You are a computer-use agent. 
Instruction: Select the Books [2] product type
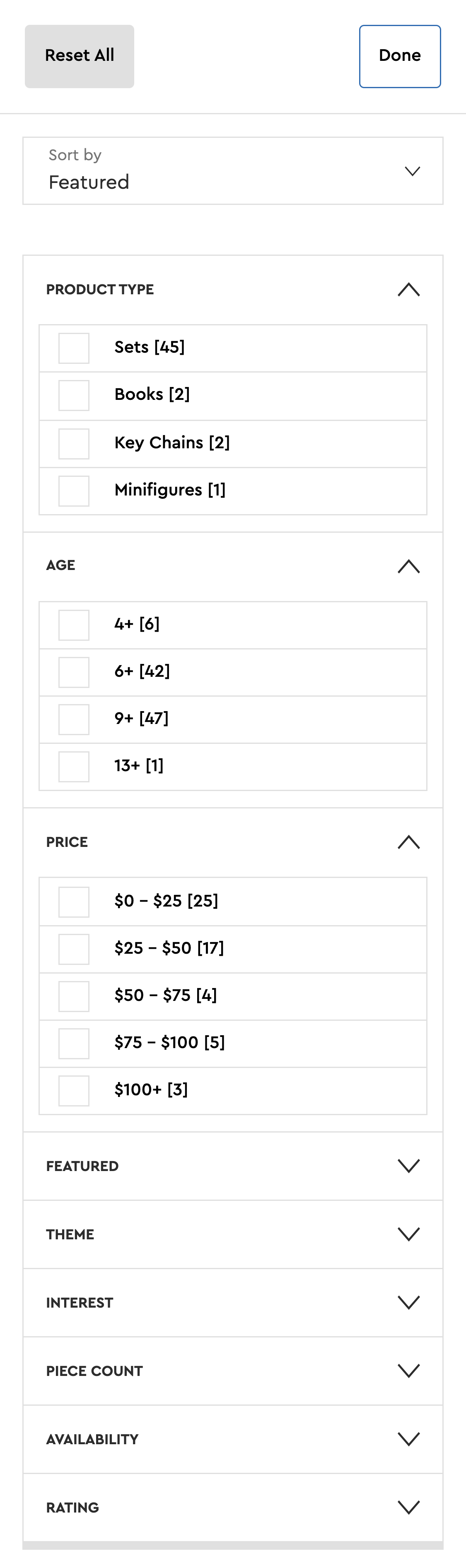(73, 395)
